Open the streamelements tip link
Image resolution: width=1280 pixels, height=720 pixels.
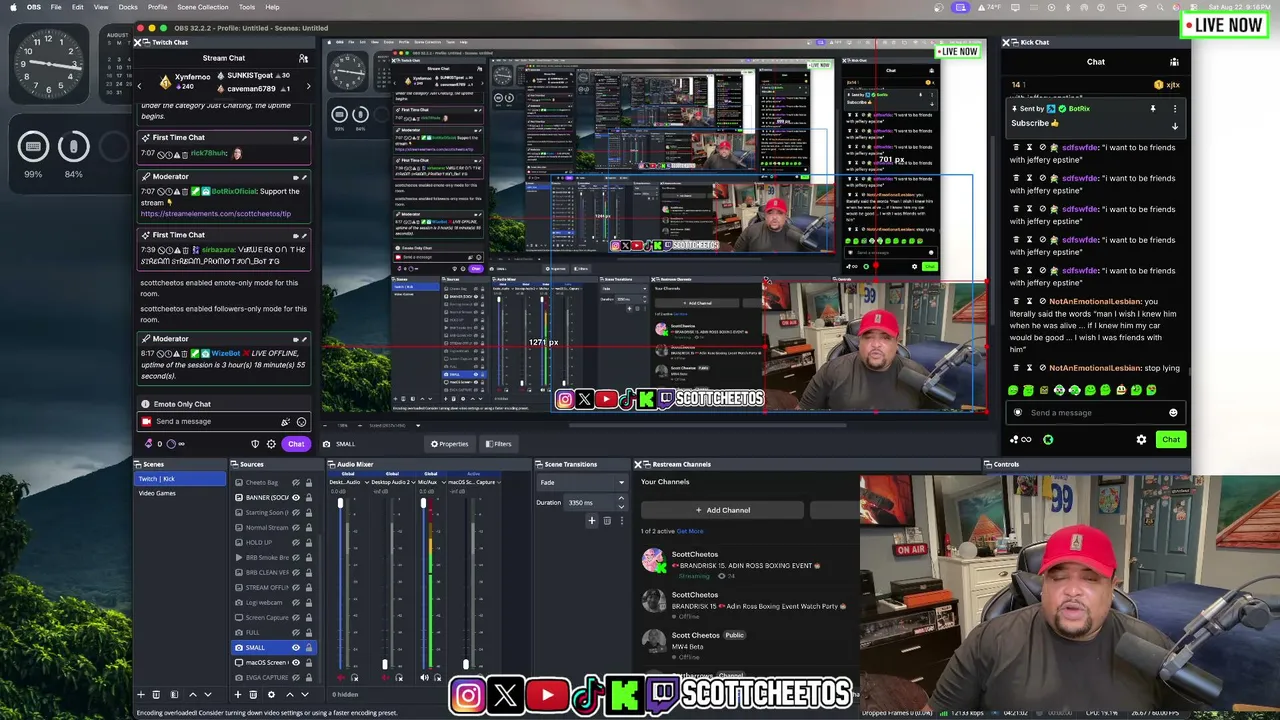216,214
